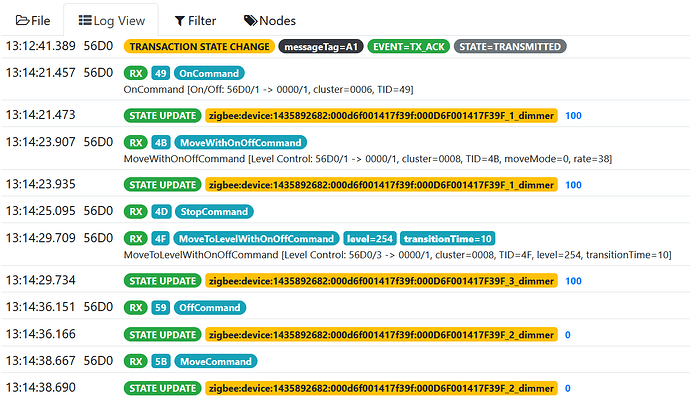
Task: Click the MoveToLevelWithOnOffCommand badge
Action: pyautogui.click(x=257, y=239)
